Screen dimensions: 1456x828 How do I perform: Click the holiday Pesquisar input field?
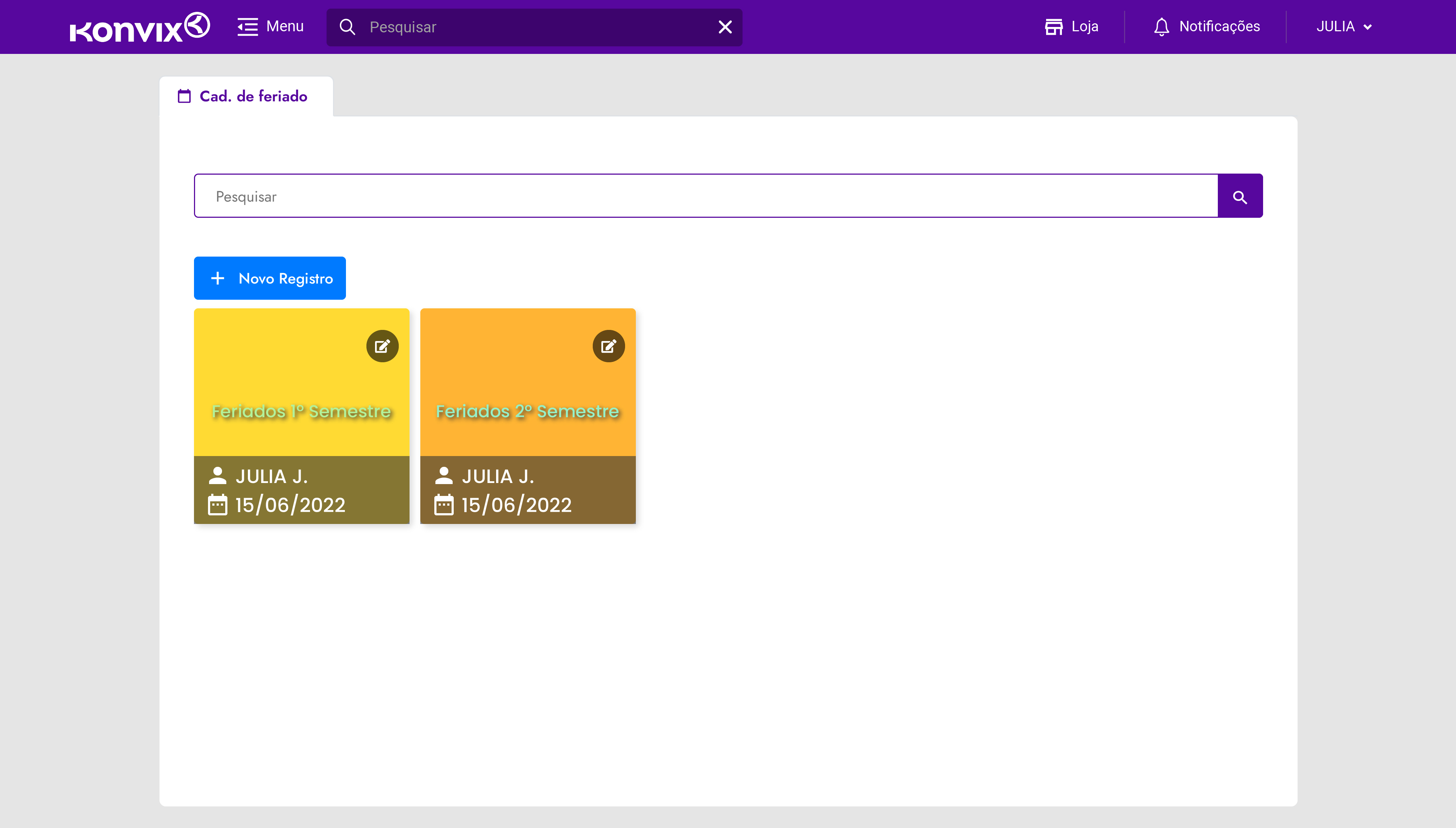coord(705,196)
